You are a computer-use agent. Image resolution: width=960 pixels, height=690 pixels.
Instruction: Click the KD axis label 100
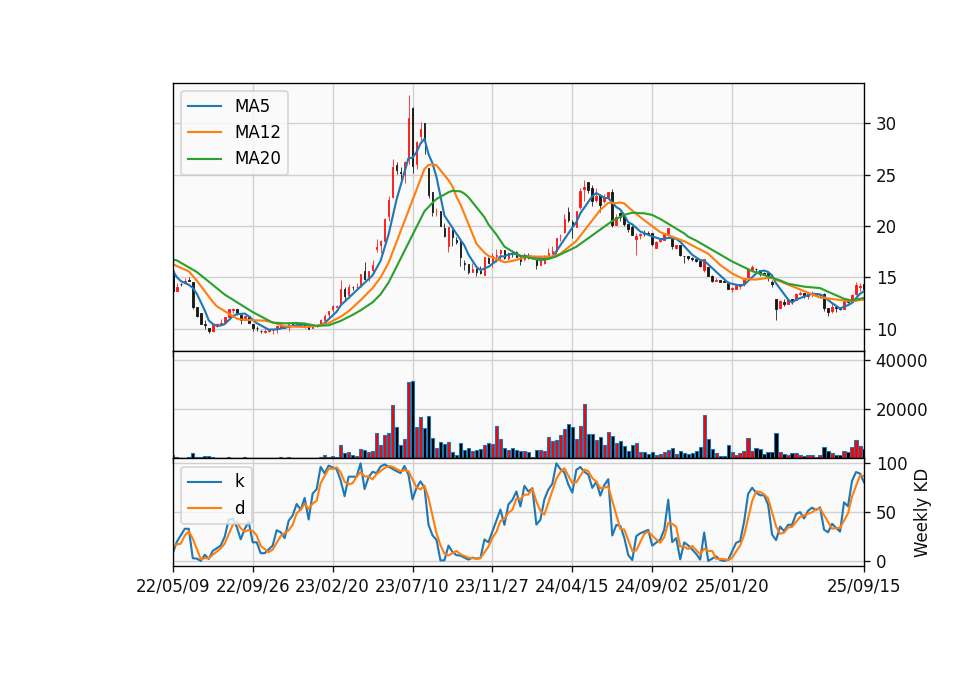(x=892, y=464)
